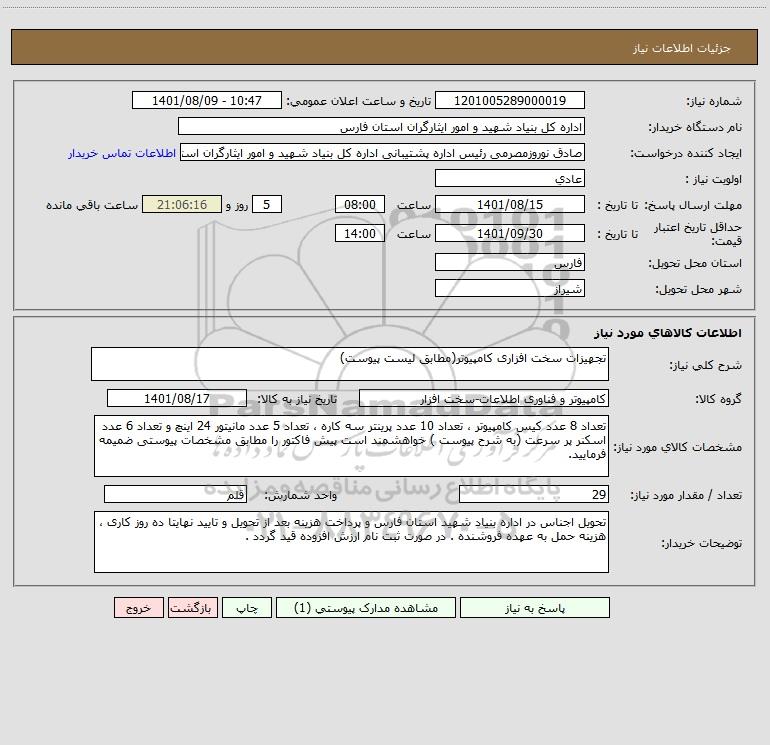Click the remaining days field showing 5
Screen dimensions: 770x745
[267, 204]
